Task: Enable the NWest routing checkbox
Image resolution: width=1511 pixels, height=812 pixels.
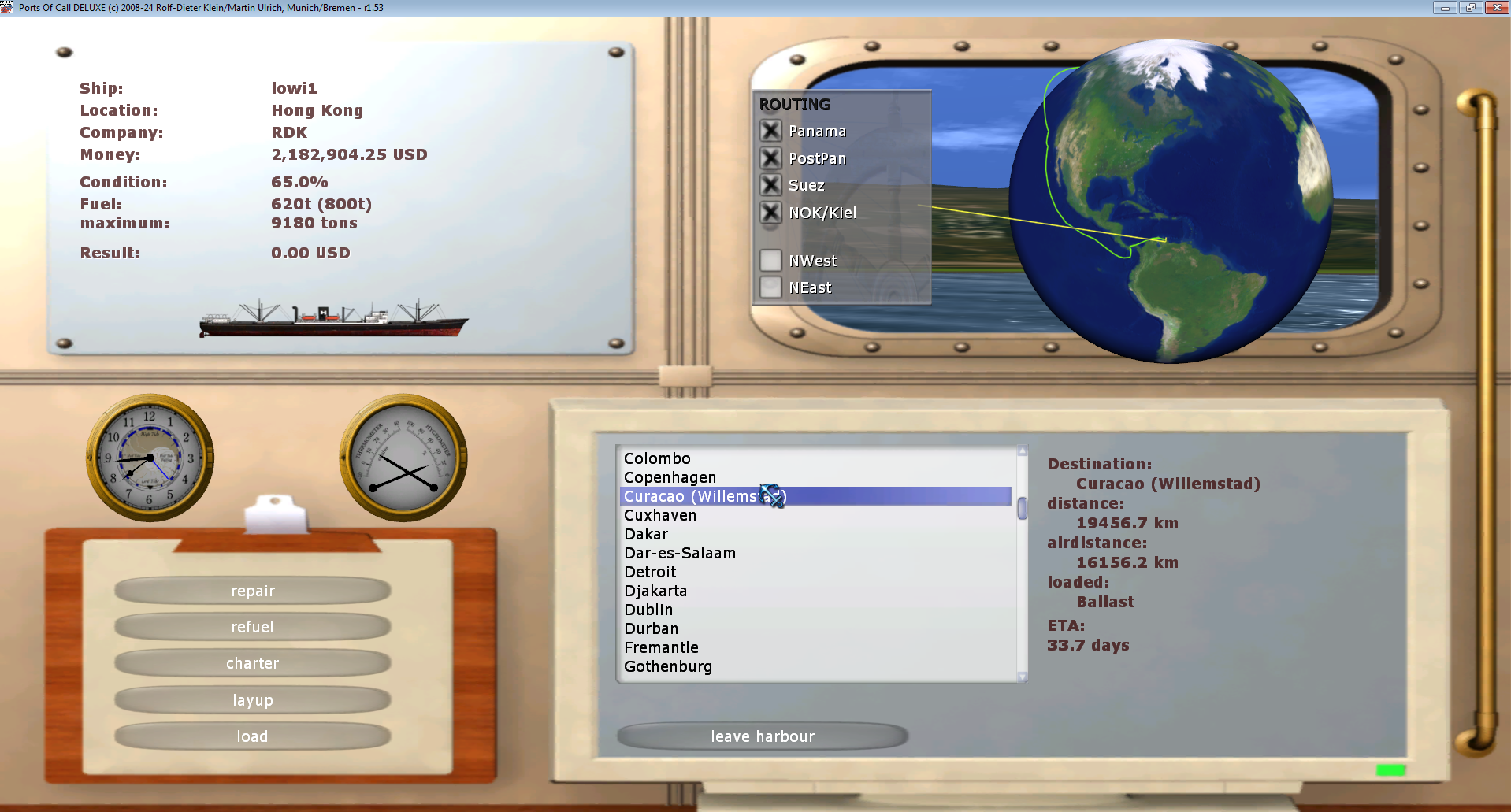Action: coord(770,260)
